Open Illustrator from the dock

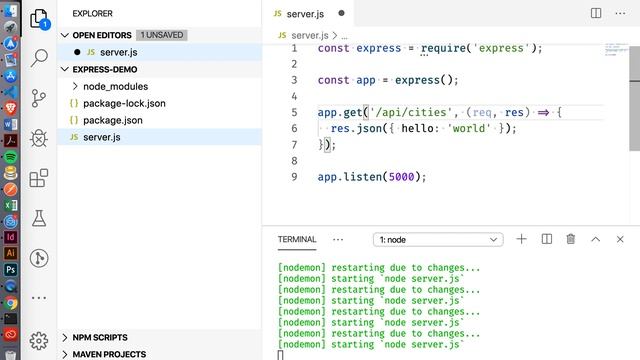[11, 253]
